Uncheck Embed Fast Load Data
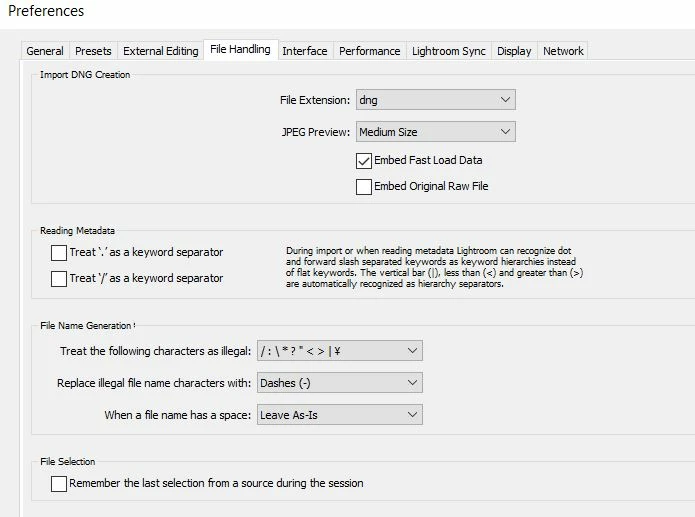 tap(363, 161)
